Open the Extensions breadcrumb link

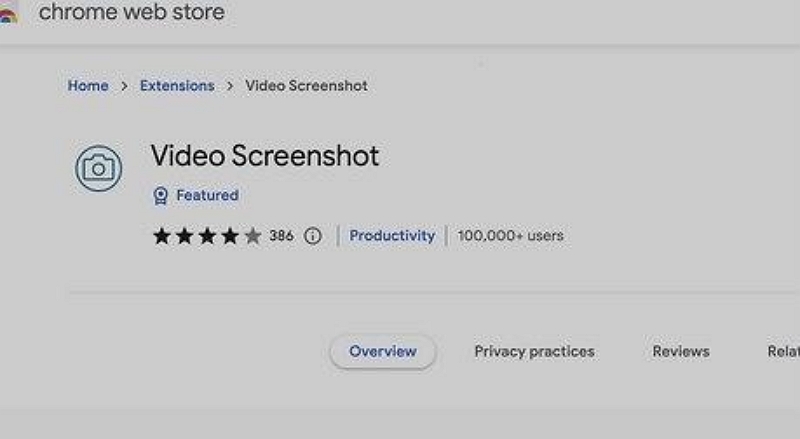tap(177, 86)
